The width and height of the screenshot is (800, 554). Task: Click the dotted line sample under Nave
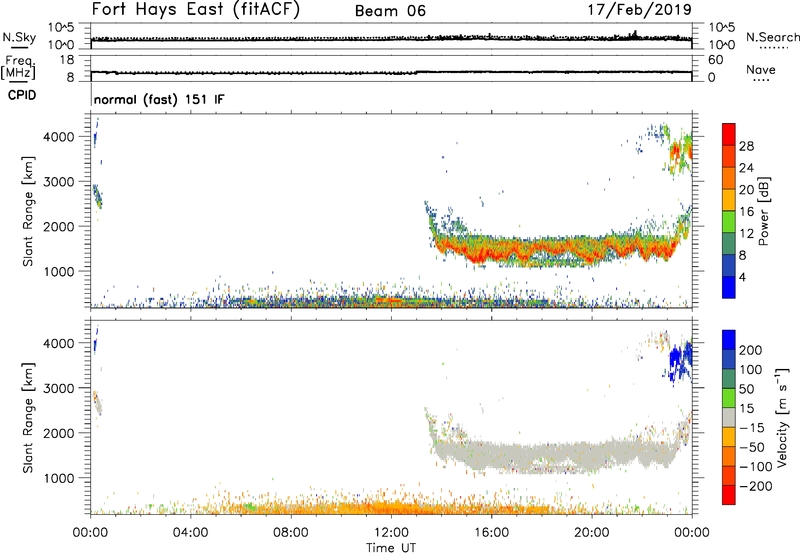(761, 80)
